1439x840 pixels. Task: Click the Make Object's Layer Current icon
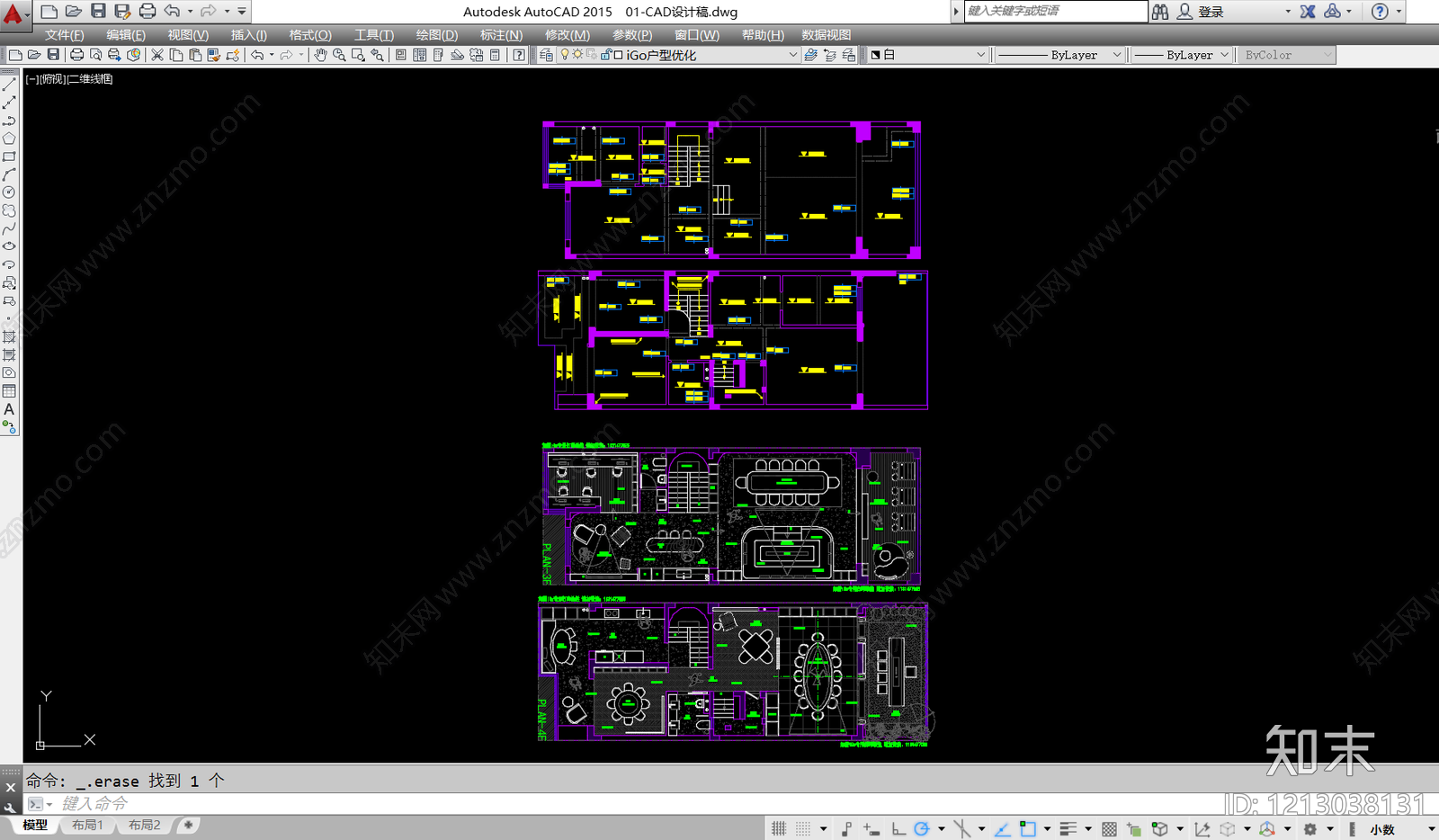click(810, 55)
